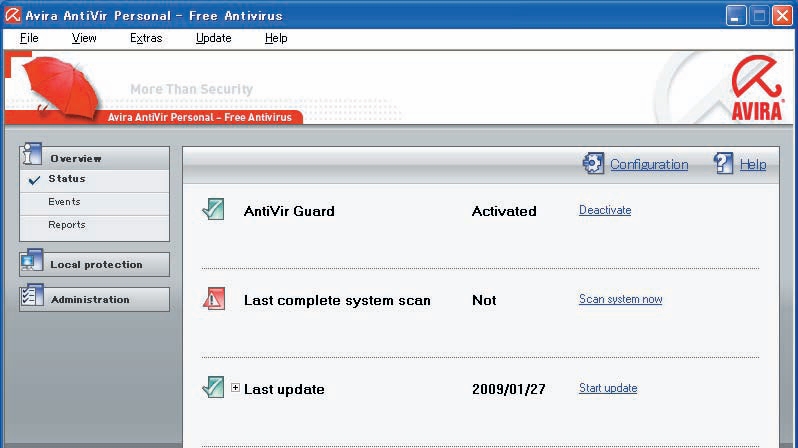
Task: Open the Help link in the panel header
Action: tap(753, 164)
